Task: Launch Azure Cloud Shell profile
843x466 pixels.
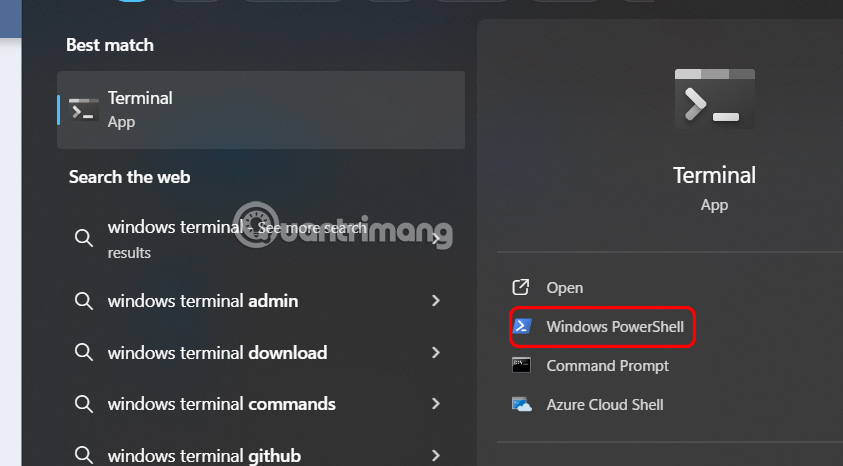Action: pyautogui.click(x=604, y=405)
